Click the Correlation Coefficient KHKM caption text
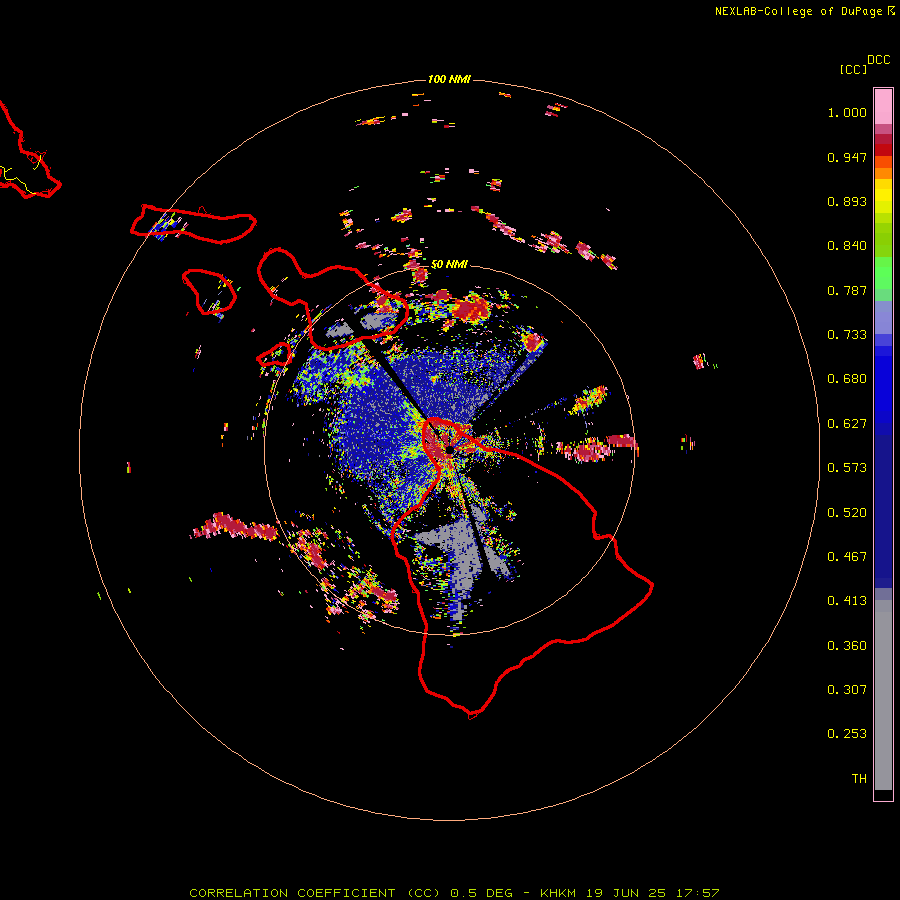Image resolution: width=900 pixels, height=900 pixels. (454, 893)
